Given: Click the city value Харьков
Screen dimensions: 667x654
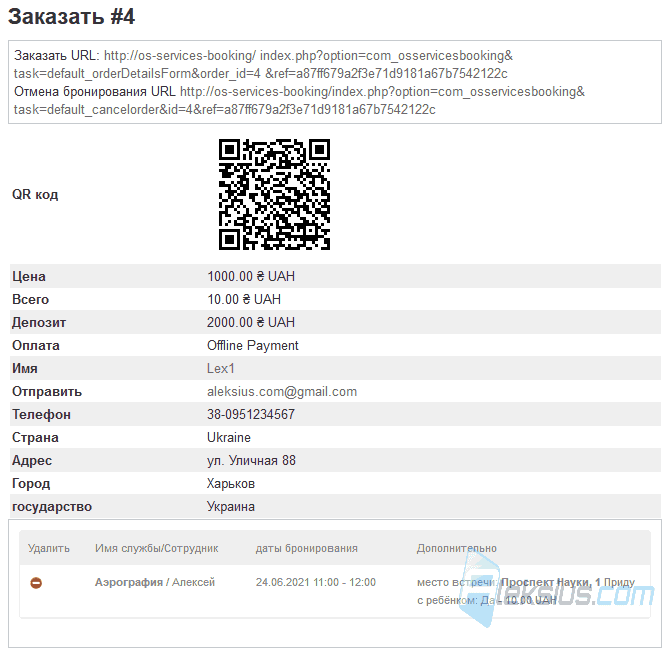Looking at the screenshot, I should pyautogui.click(x=231, y=484).
